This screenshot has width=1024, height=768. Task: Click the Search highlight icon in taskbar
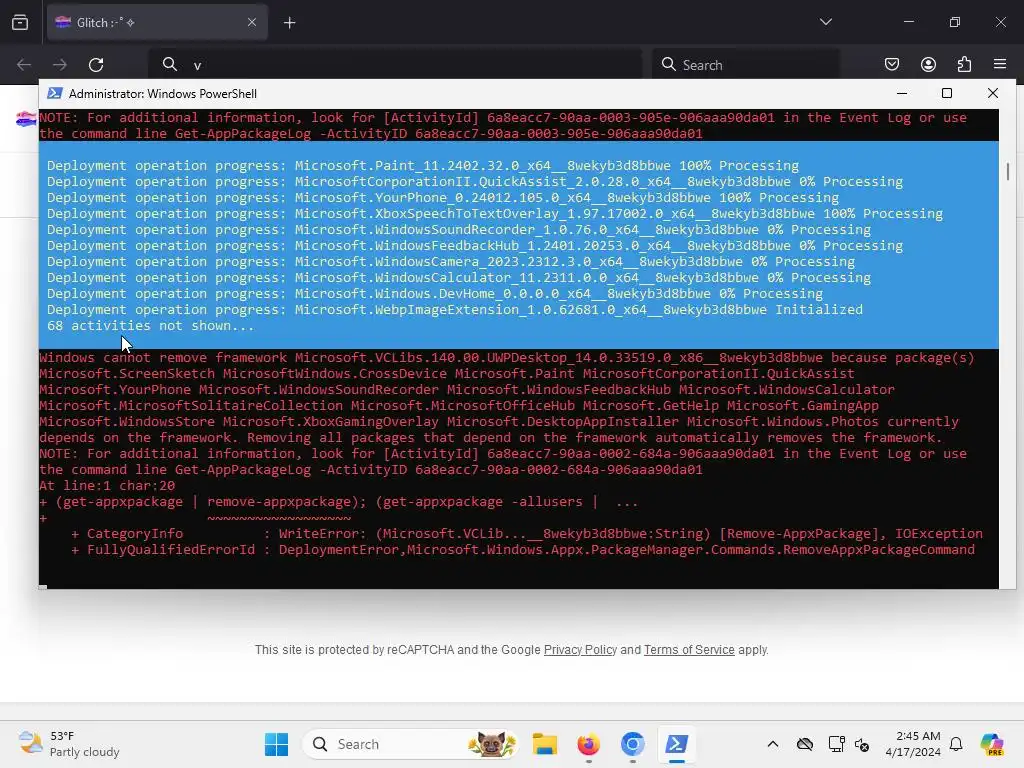click(492, 744)
